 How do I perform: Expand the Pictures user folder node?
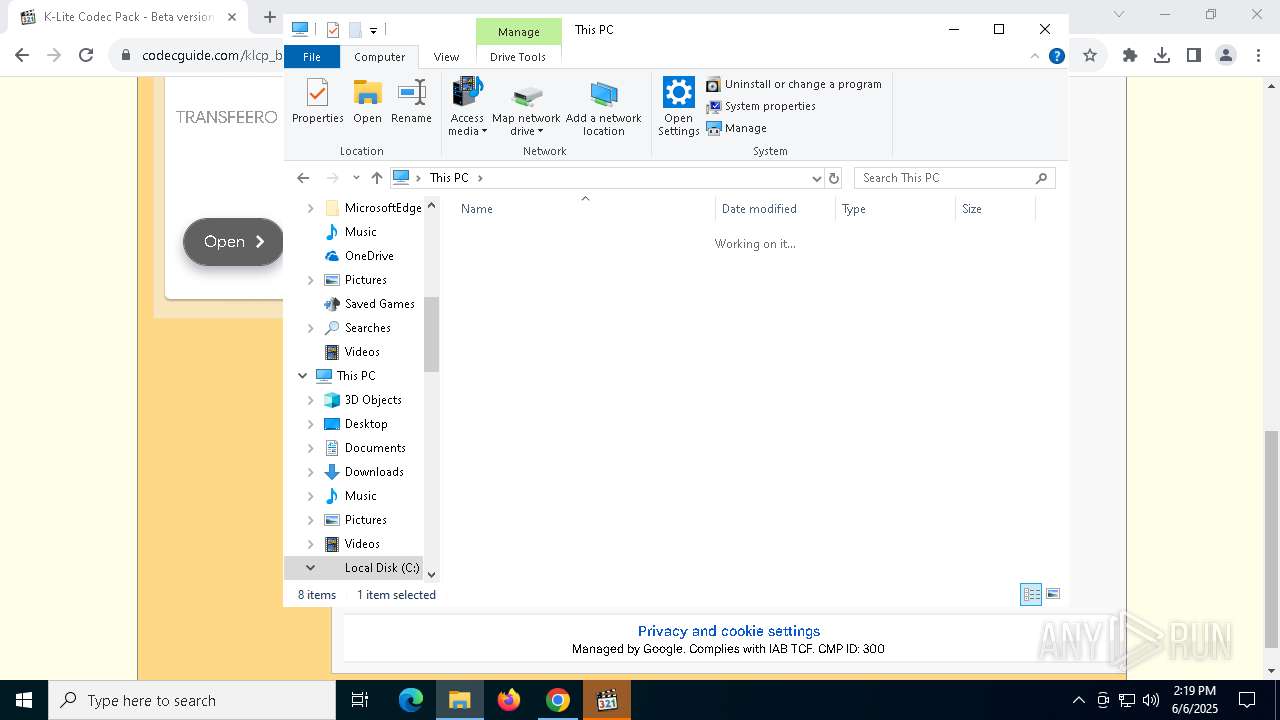coord(310,280)
